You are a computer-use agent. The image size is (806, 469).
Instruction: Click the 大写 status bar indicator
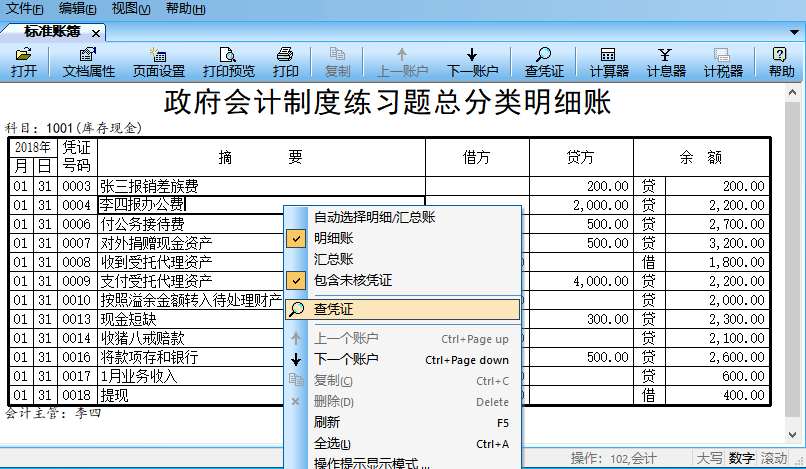click(x=709, y=458)
